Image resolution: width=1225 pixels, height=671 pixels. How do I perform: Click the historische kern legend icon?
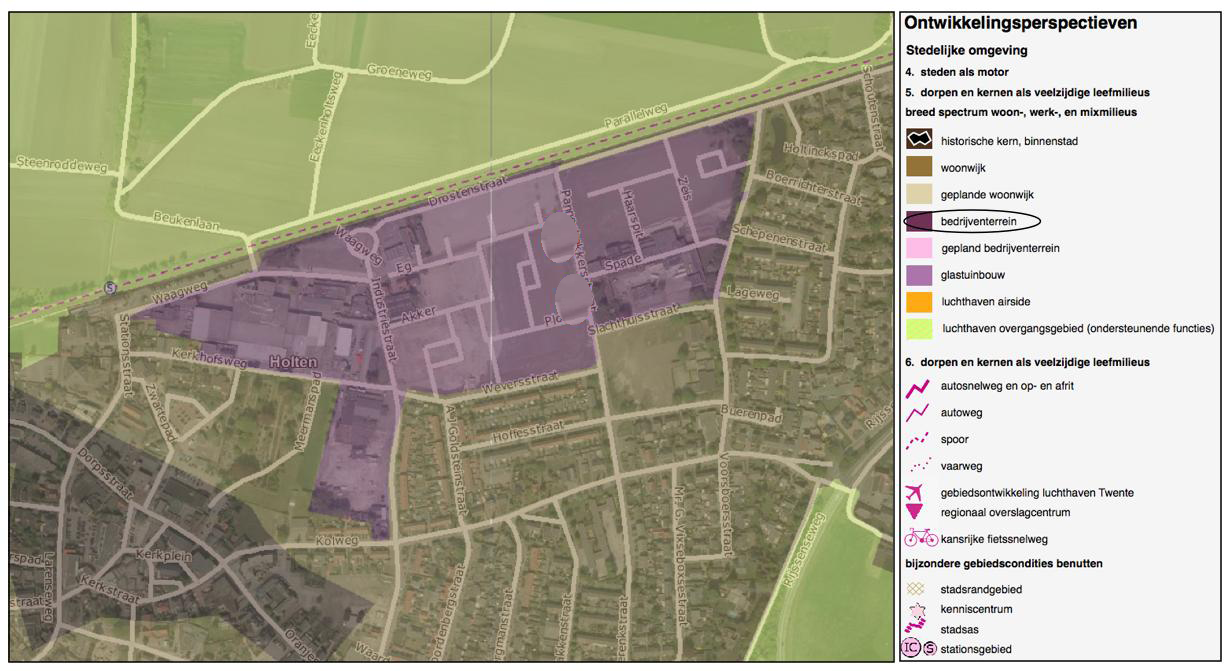(x=918, y=140)
